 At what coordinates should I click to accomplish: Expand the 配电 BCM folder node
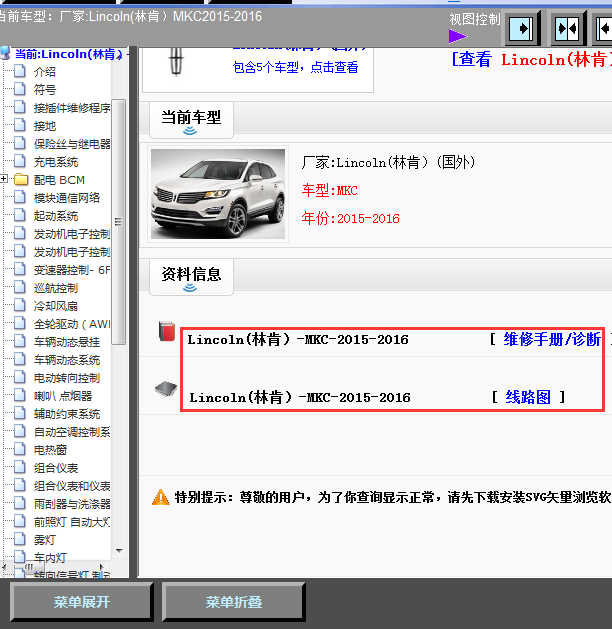[4, 179]
